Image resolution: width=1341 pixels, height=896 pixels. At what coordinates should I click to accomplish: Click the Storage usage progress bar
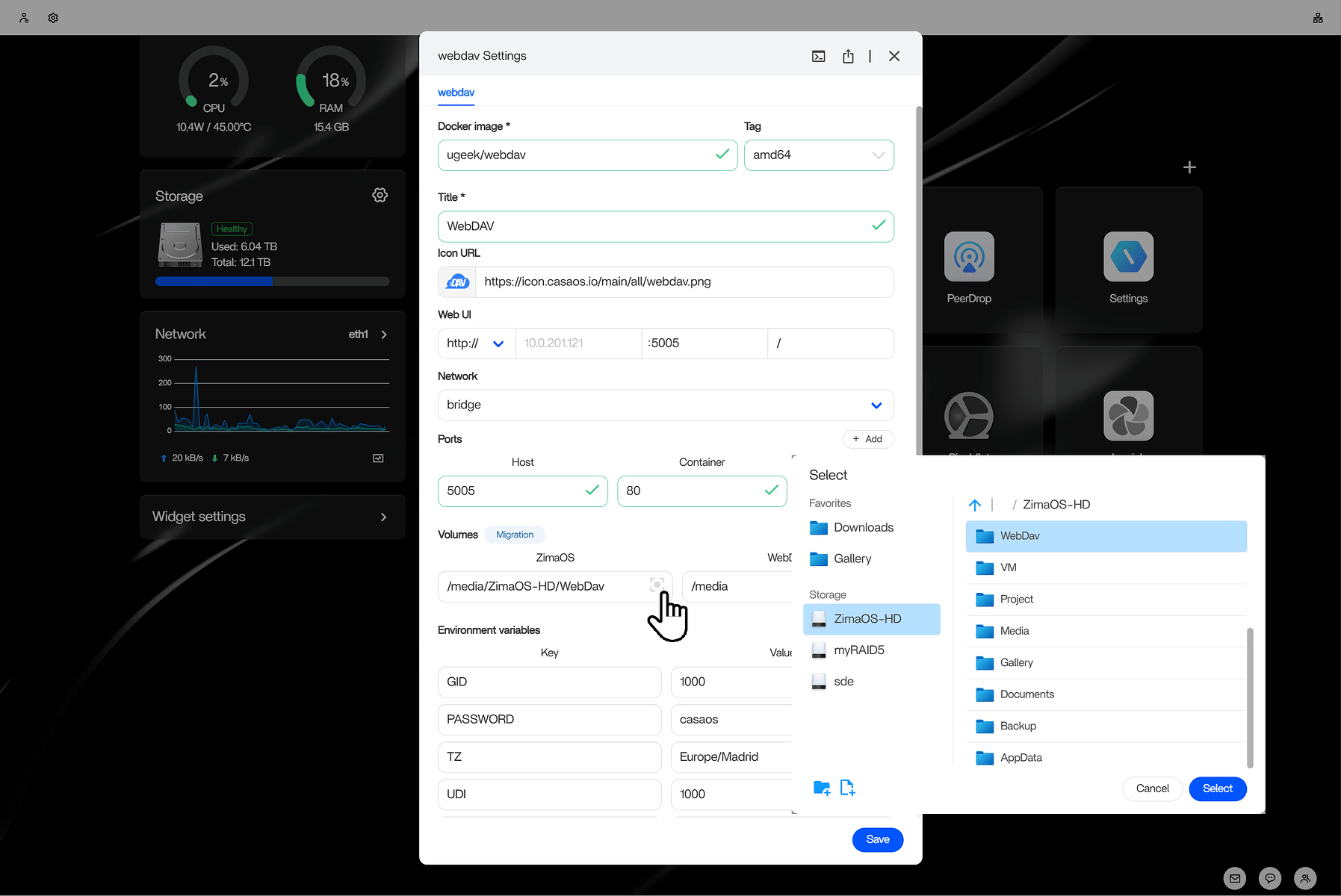(x=272, y=281)
